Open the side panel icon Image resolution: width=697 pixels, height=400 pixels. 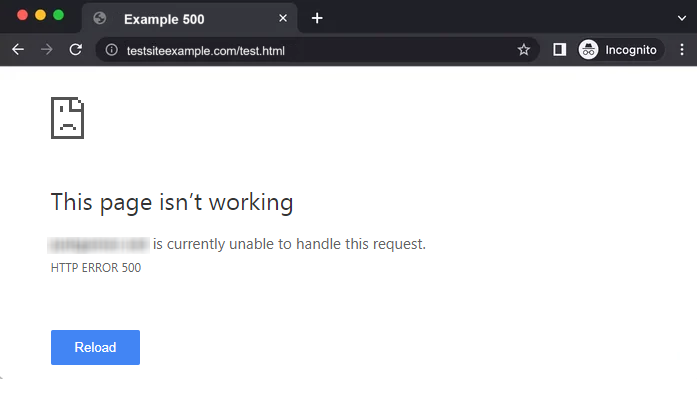pyautogui.click(x=559, y=50)
